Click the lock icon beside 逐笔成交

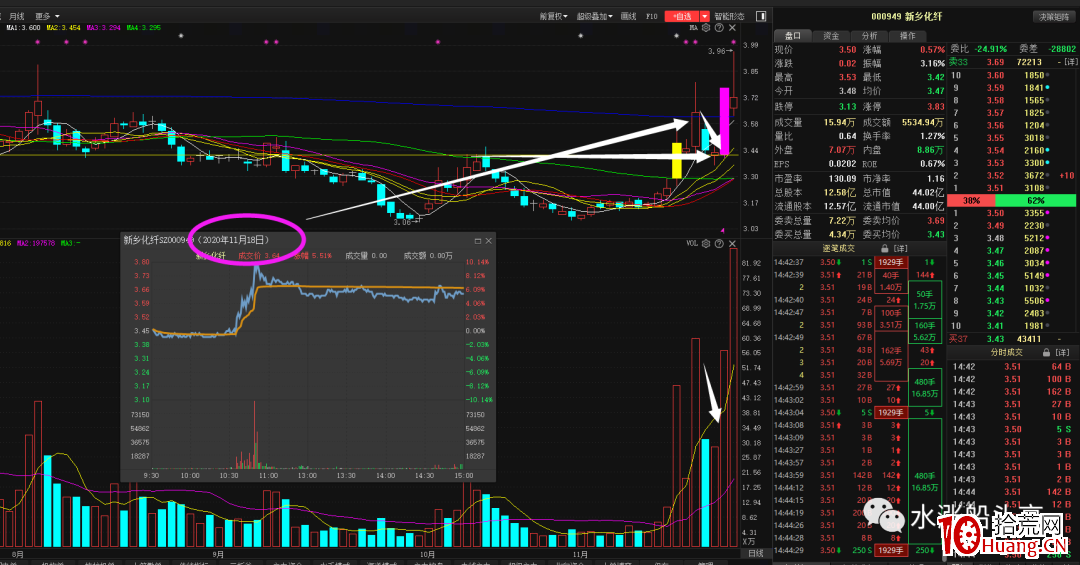point(885,248)
